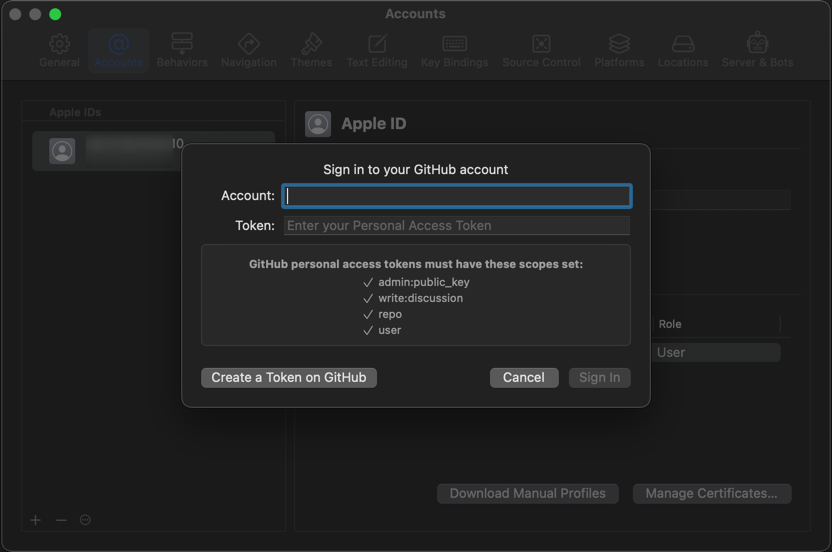Viewport: 832px width, 552px height.
Task: Add a new account with plus button
Action: pos(36,520)
